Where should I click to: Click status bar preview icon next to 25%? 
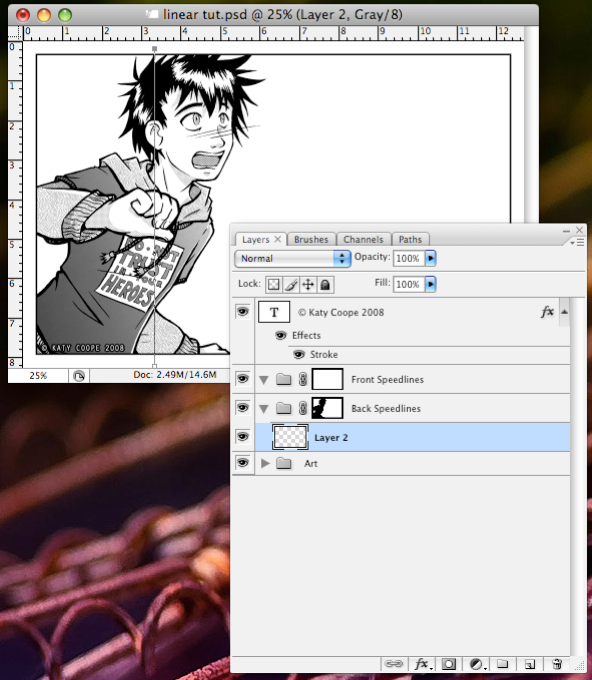(78, 376)
